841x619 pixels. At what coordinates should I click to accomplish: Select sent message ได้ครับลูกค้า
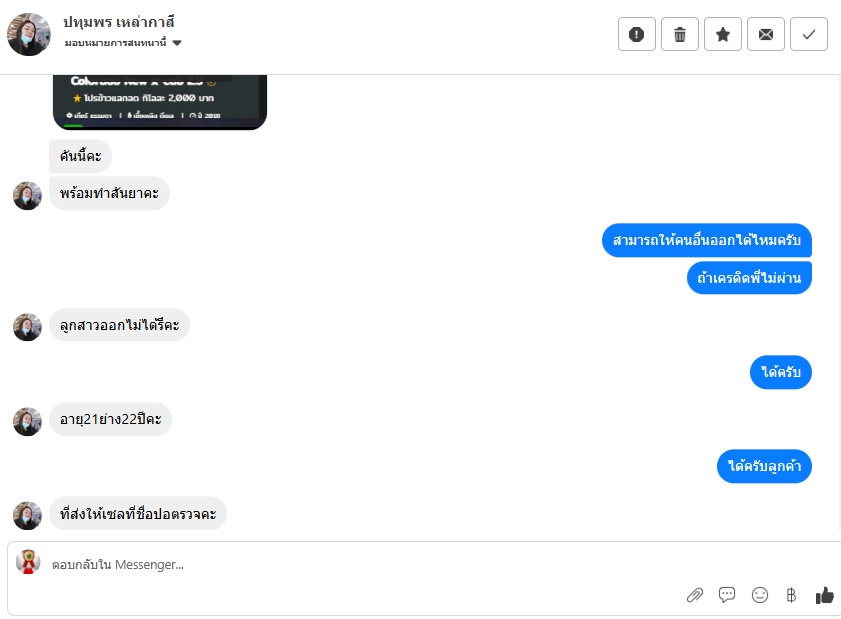coord(764,466)
